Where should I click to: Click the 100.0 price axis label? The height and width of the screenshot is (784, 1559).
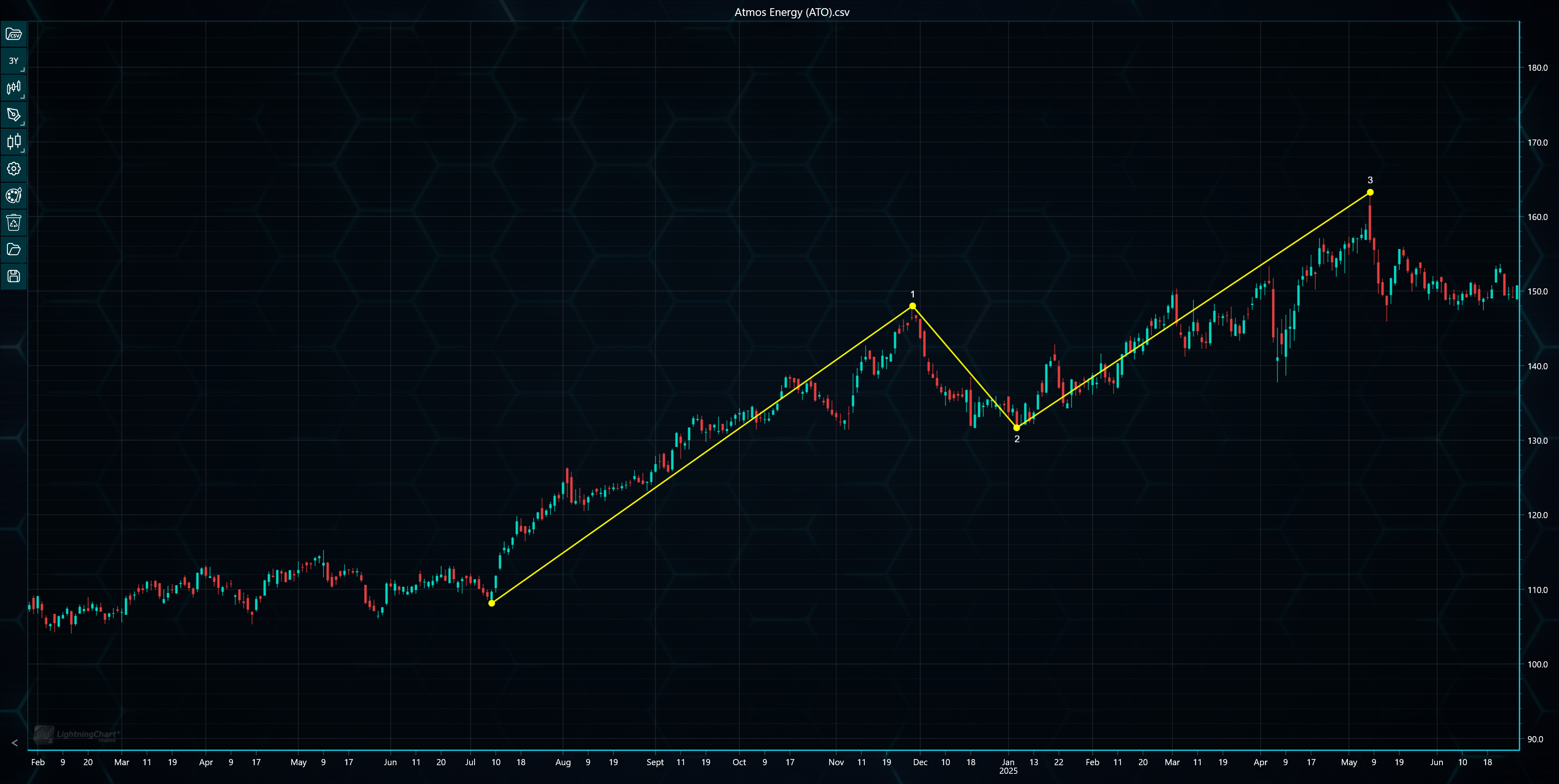1537,664
